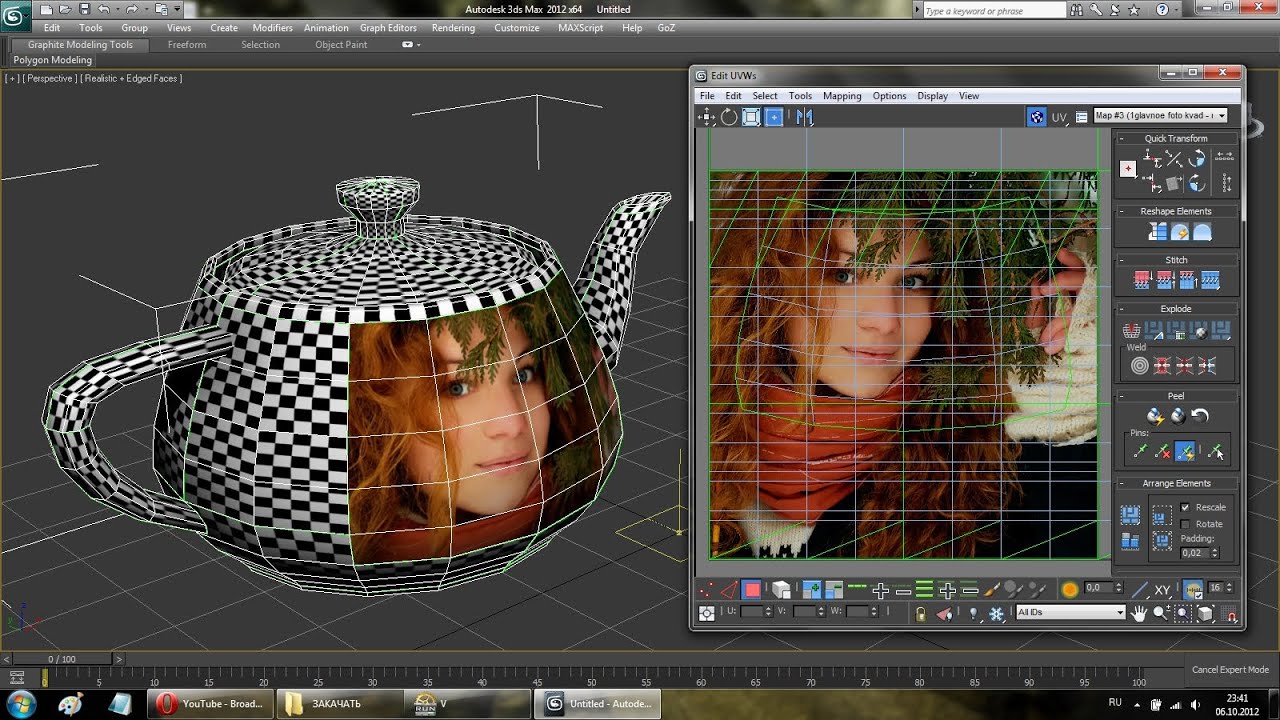
Task: Toggle the grid snap button left of the 16 field
Action: [x=1193, y=590]
